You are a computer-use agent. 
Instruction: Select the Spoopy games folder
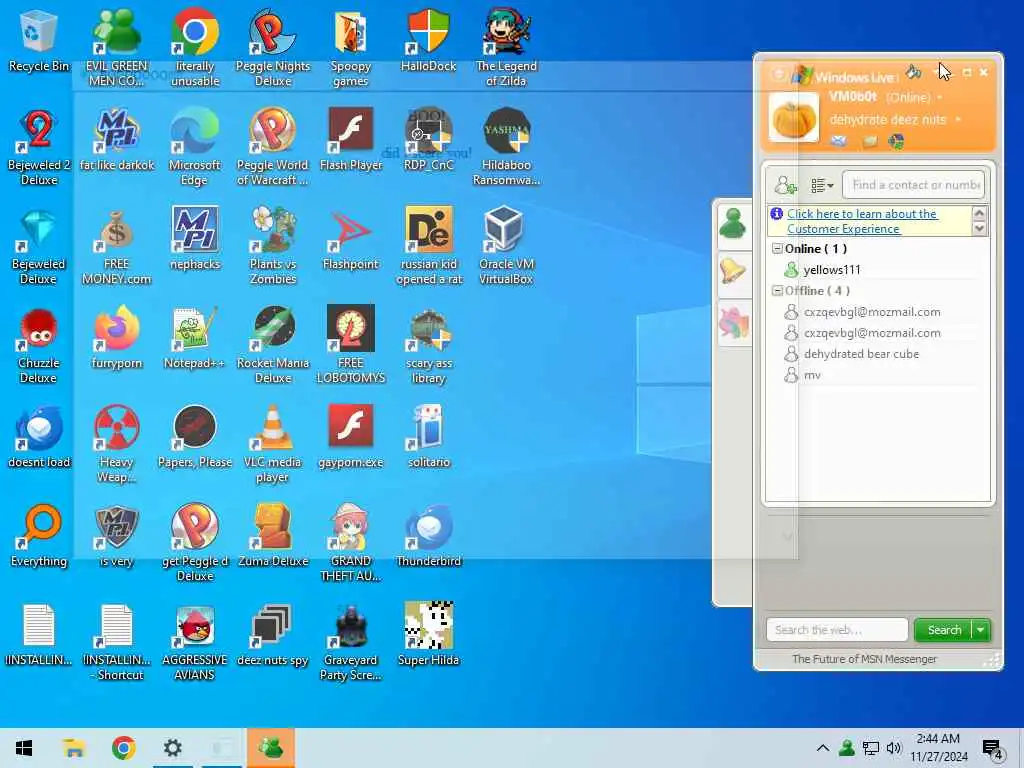coord(350,48)
